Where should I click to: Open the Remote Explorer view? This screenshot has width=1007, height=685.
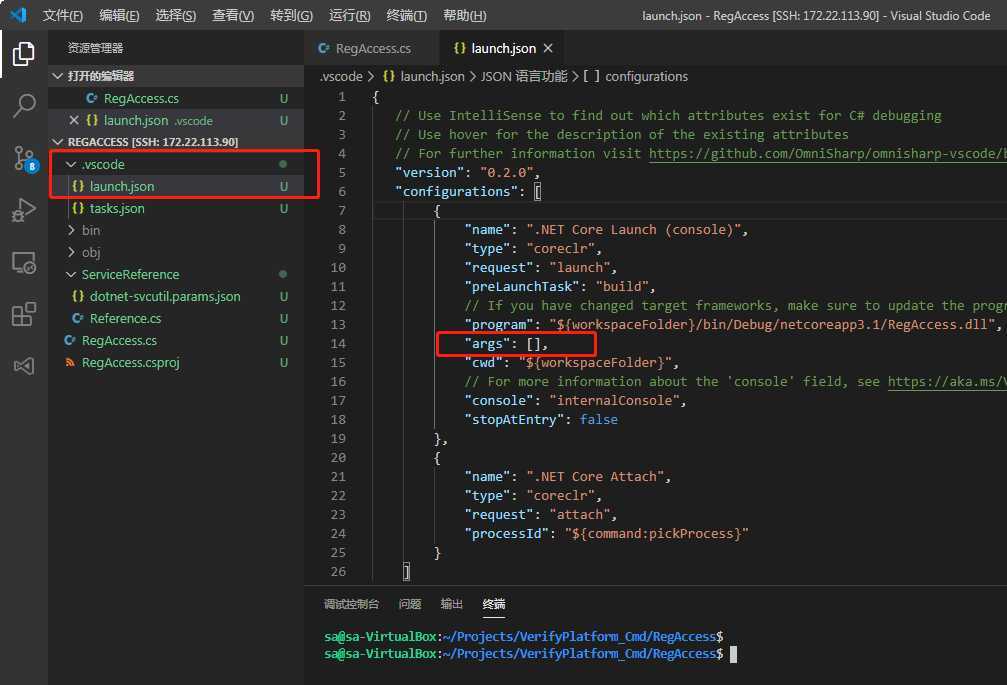24,263
